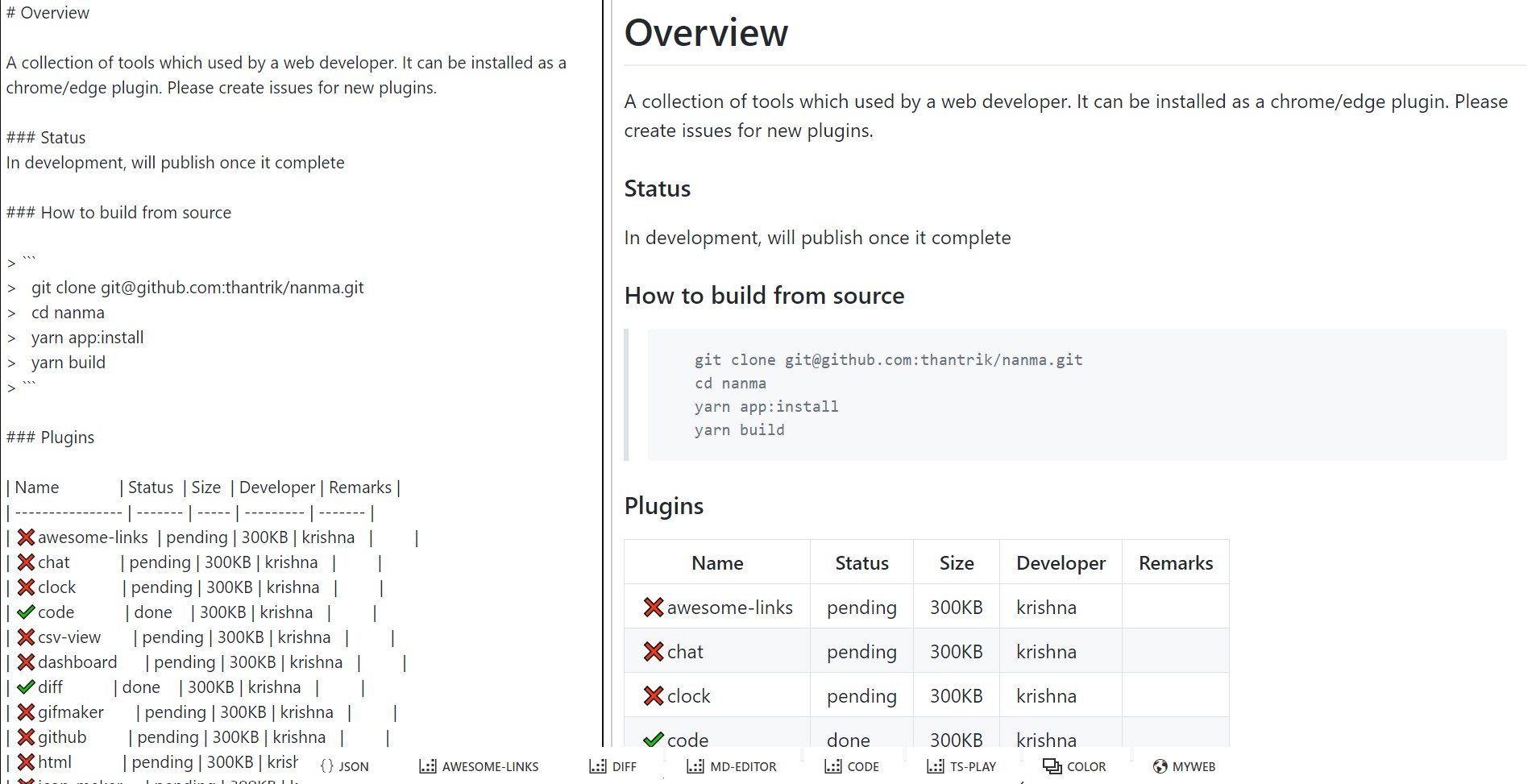Click the CODE tab icon
This screenshot has height=784, width=1536.
(833, 766)
